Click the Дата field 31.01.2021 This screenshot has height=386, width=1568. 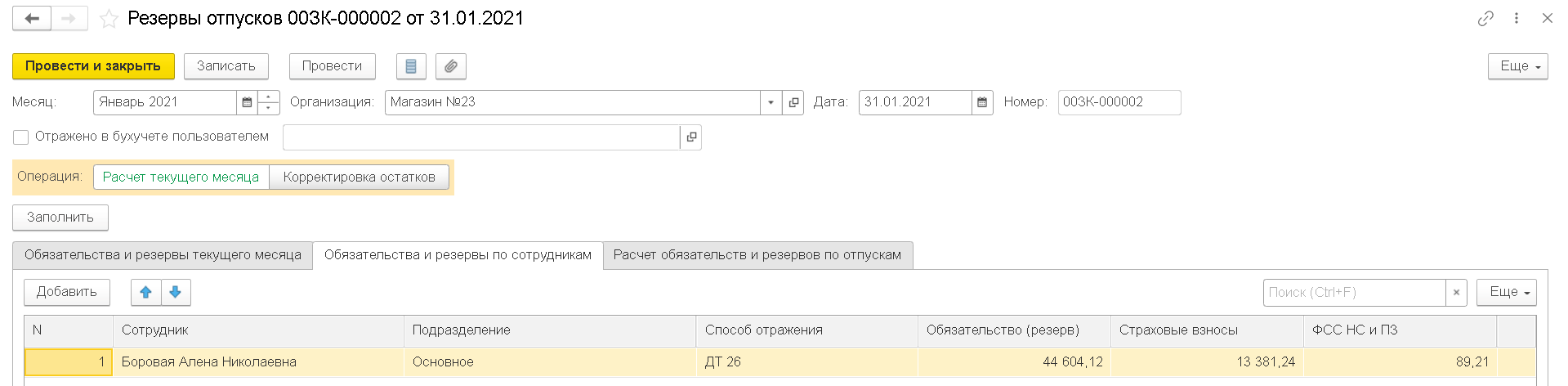point(915,102)
